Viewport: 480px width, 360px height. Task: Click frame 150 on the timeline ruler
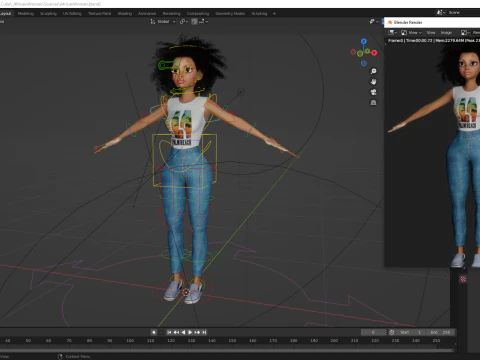[232, 341]
